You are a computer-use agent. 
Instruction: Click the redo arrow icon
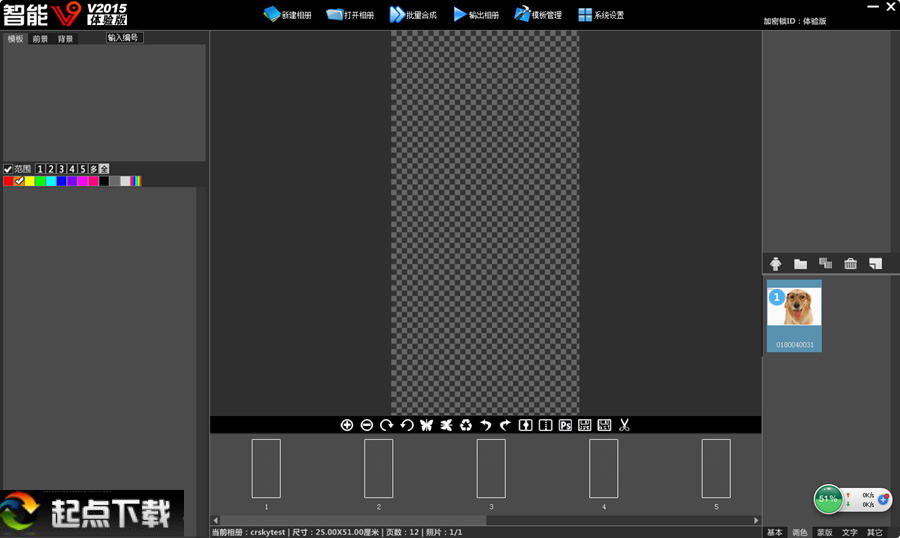pyautogui.click(x=505, y=425)
